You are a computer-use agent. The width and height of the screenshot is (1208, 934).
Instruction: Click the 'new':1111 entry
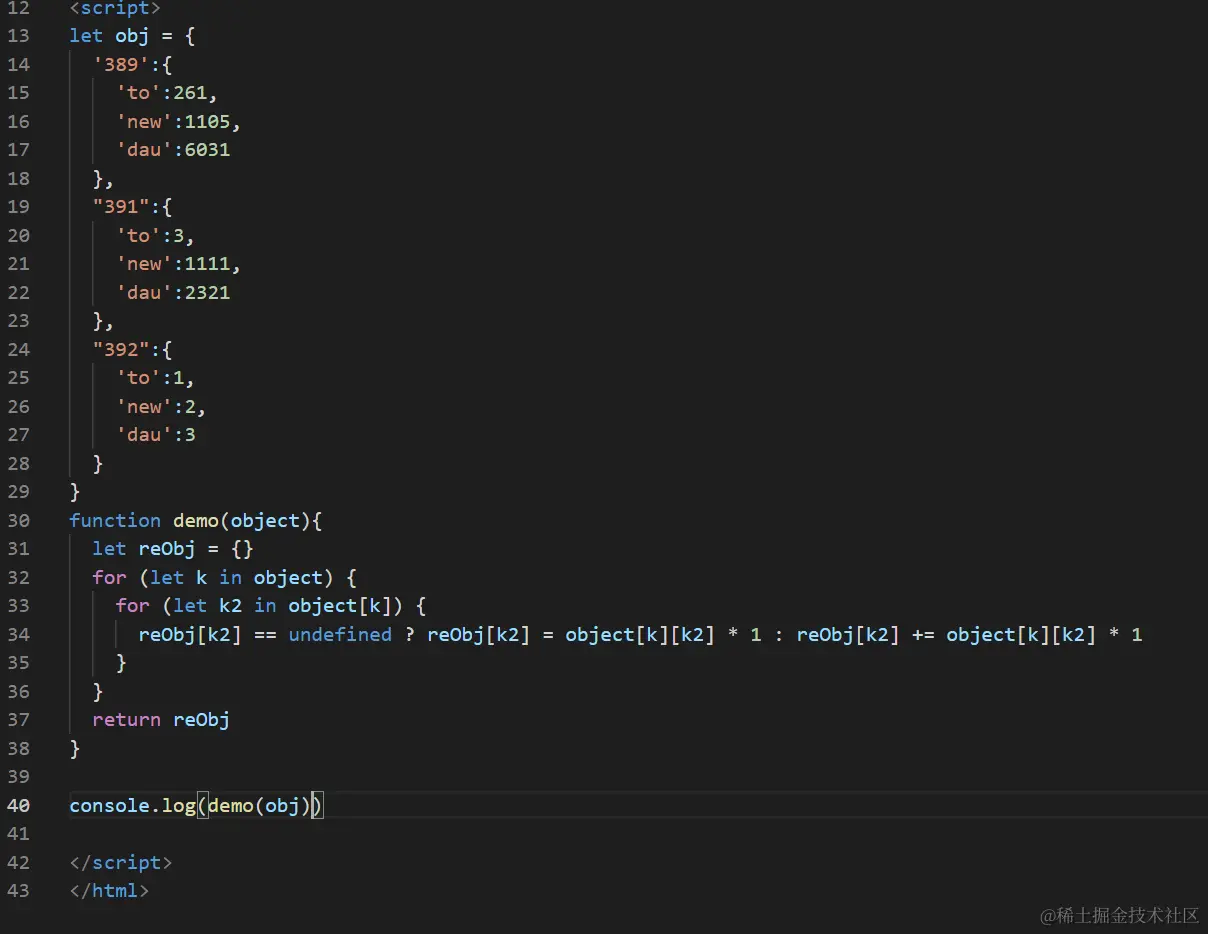pyautogui.click(x=178, y=263)
